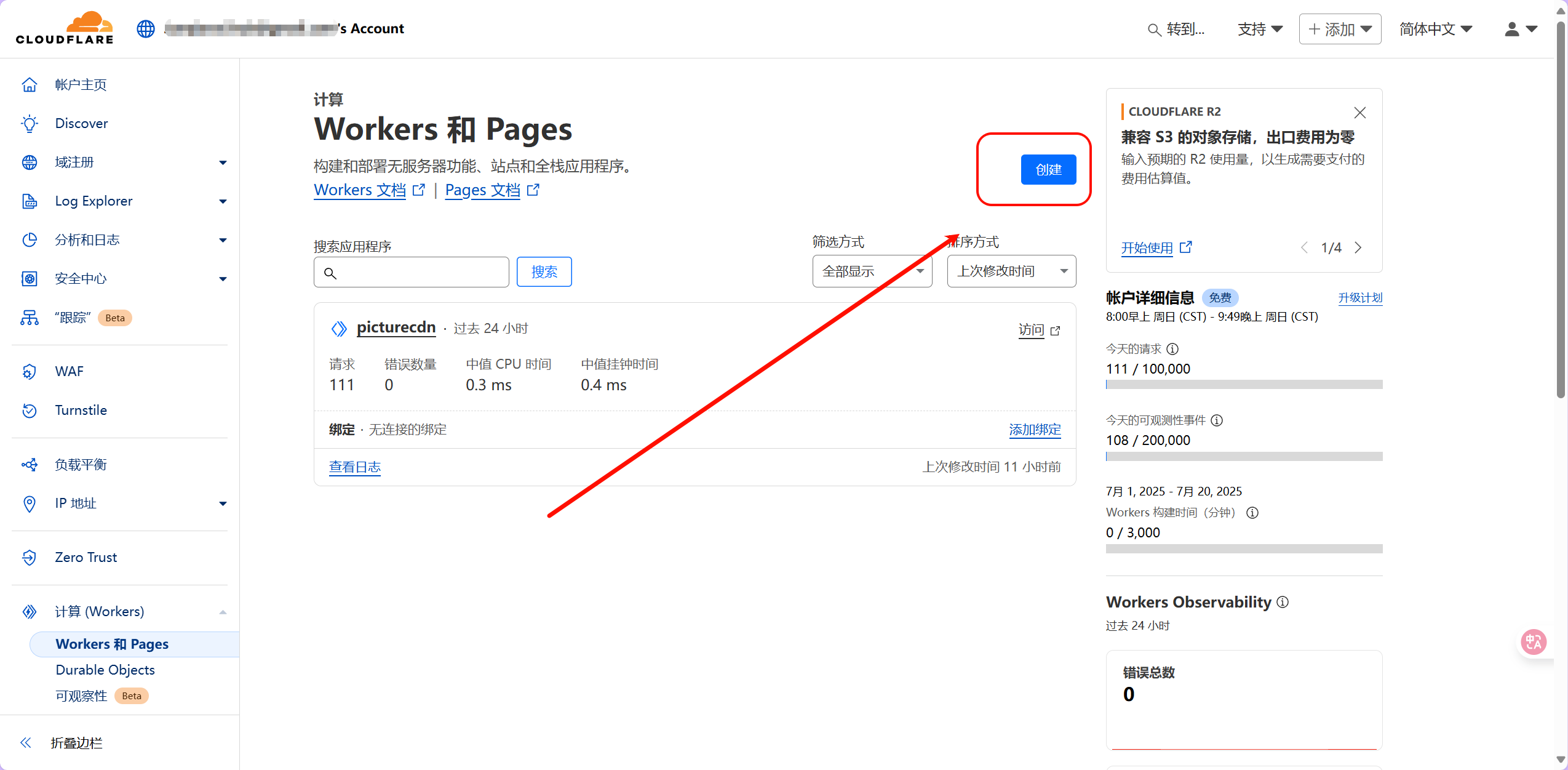The width and height of the screenshot is (1568, 770).
Task: Open Discover in sidebar
Action: click(x=81, y=124)
